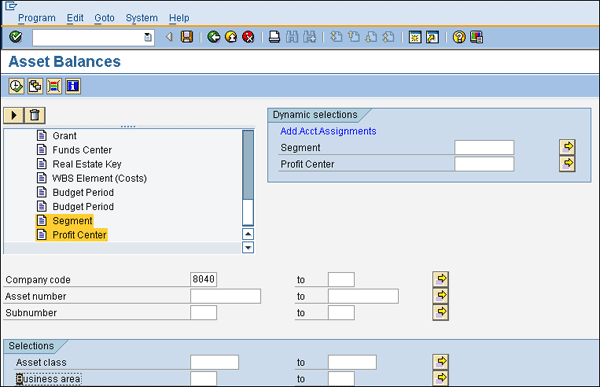Click the Save floppy disk icon
Viewport: 600px width, 387px height.
point(187,37)
